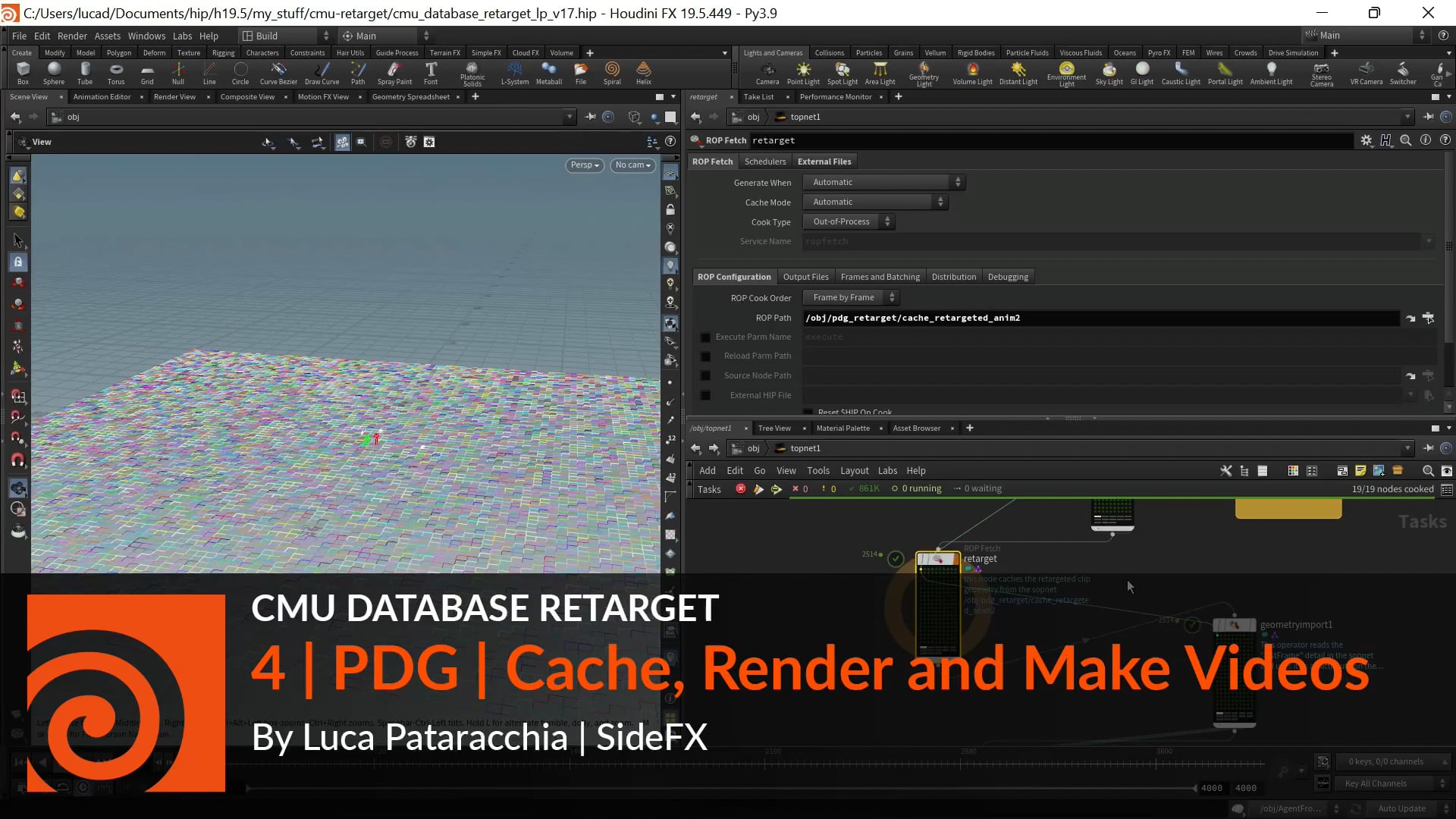The image size is (1456, 819).
Task: Switch to the Schedulers tab
Action: (x=764, y=162)
